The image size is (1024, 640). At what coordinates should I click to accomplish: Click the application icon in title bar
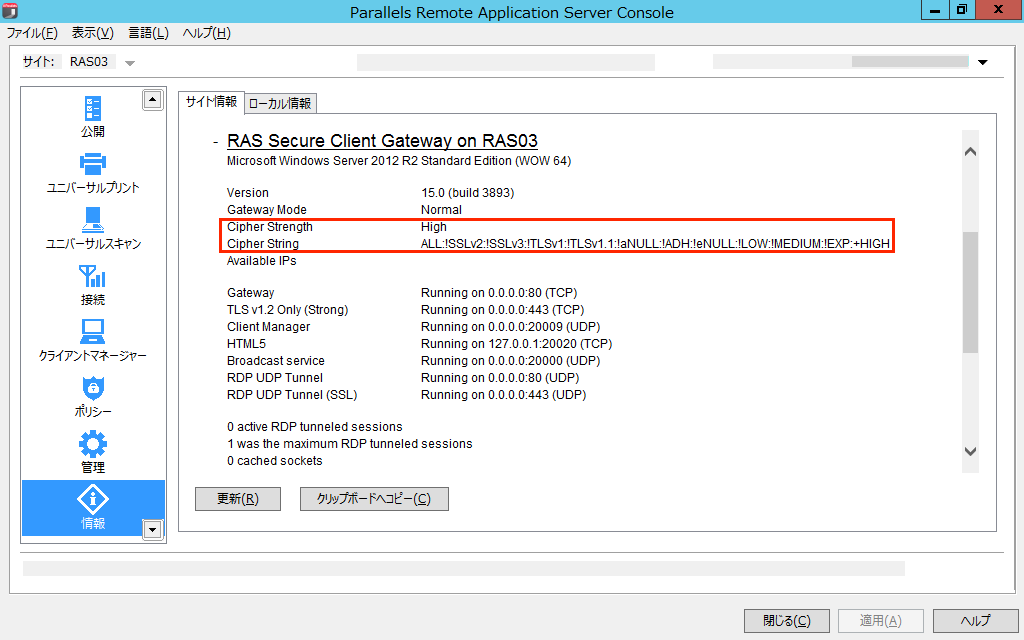click(11, 12)
